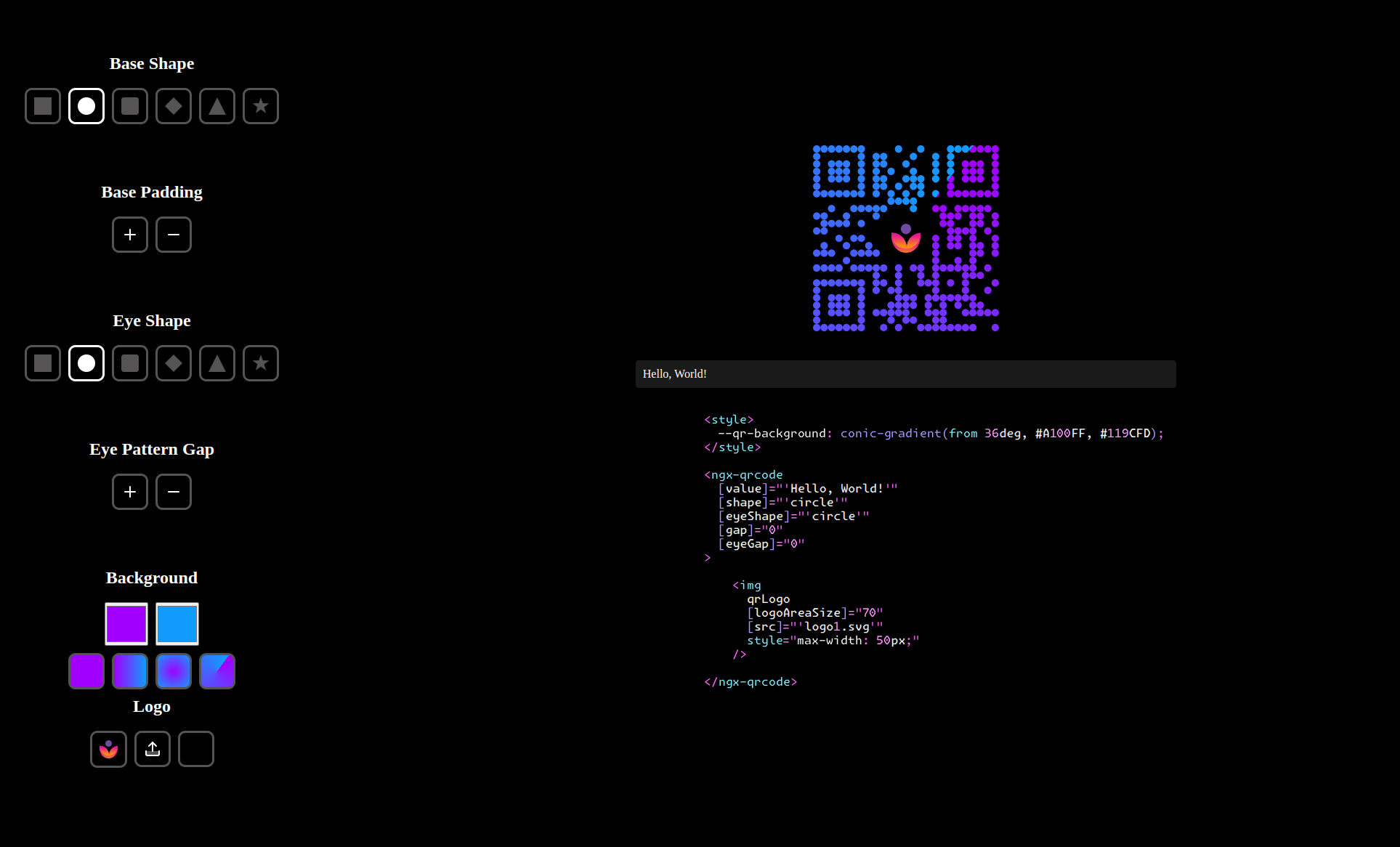Open the blue background color picker
Image resolution: width=1400 pixels, height=847 pixels.
(x=177, y=623)
